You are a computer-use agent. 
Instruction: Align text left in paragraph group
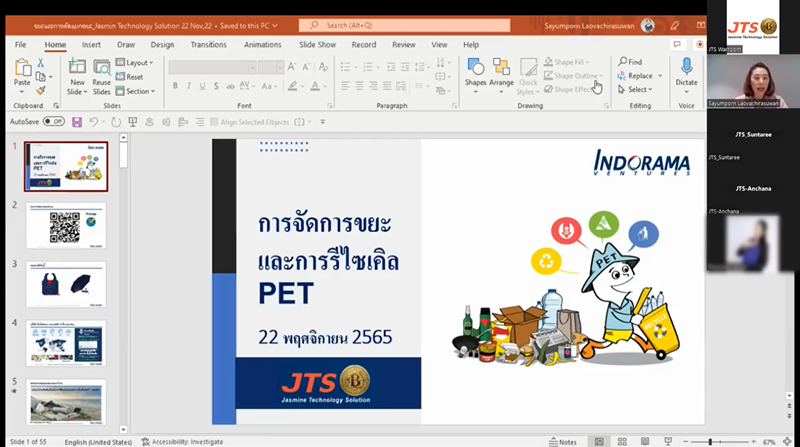[345, 86]
